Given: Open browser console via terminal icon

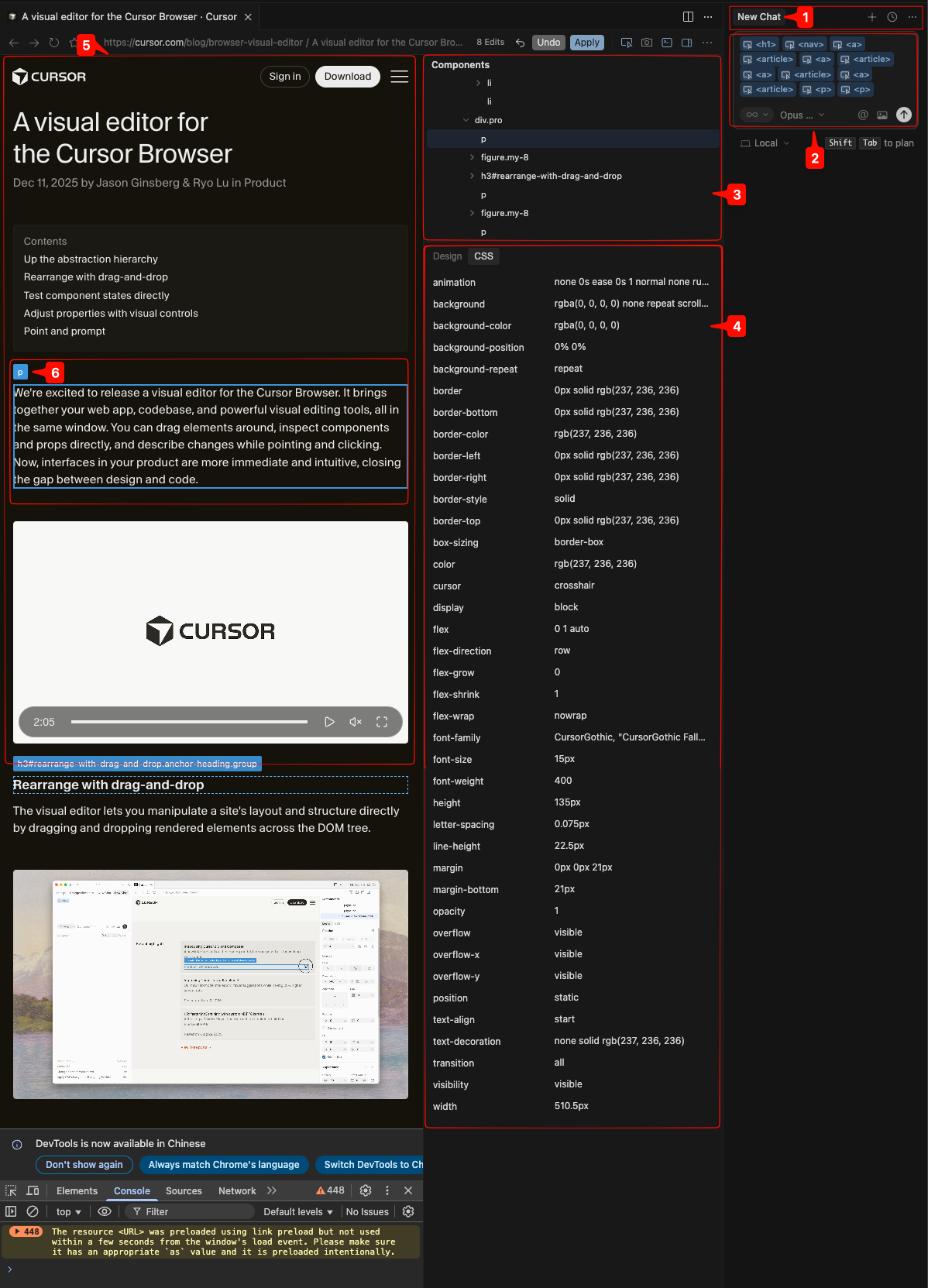Looking at the screenshot, I should [x=667, y=43].
